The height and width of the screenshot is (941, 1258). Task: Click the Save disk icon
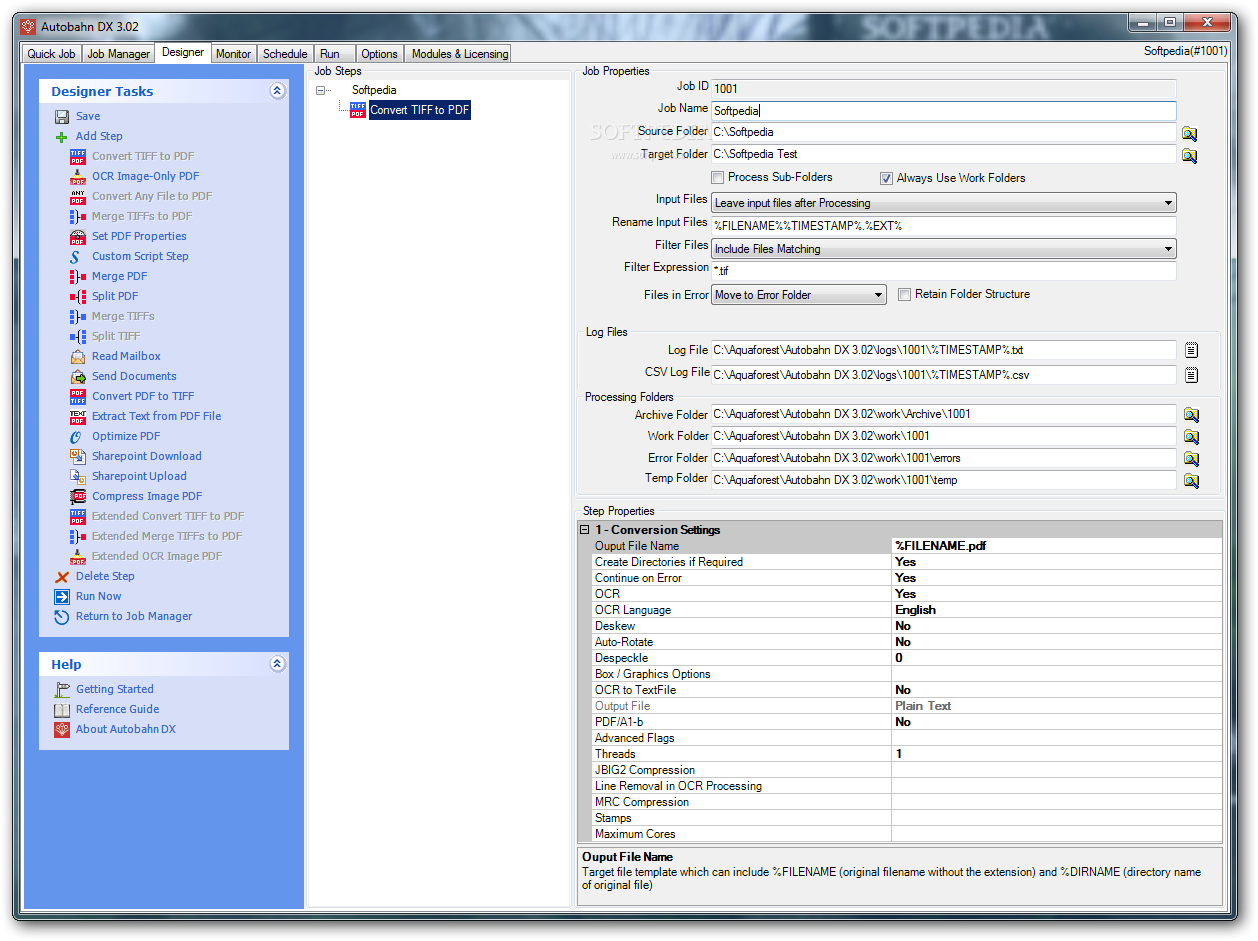(x=62, y=117)
